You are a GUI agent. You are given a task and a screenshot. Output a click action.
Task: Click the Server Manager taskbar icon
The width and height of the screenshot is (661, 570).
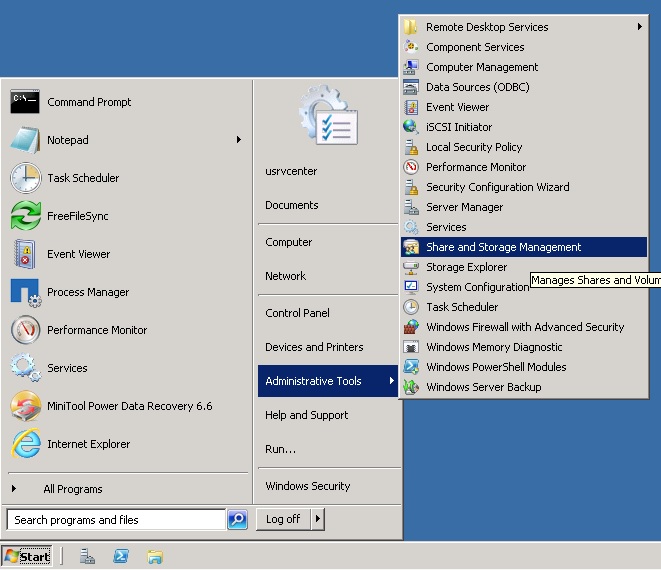[x=87, y=556]
